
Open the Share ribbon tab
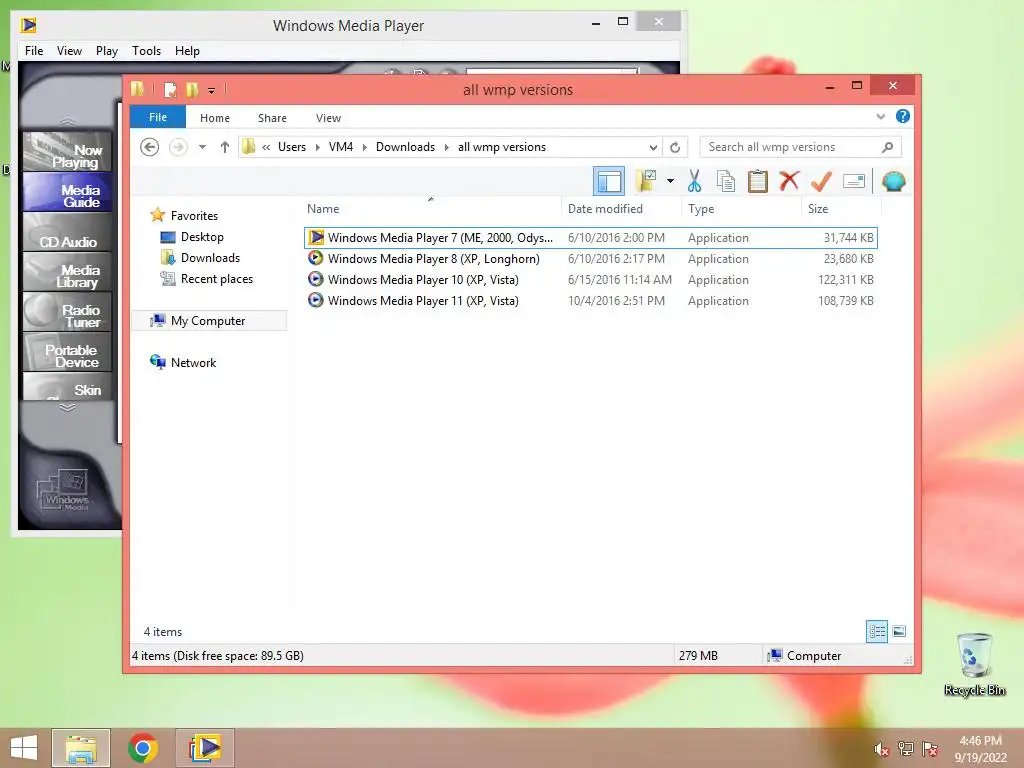[x=272, y=118]
